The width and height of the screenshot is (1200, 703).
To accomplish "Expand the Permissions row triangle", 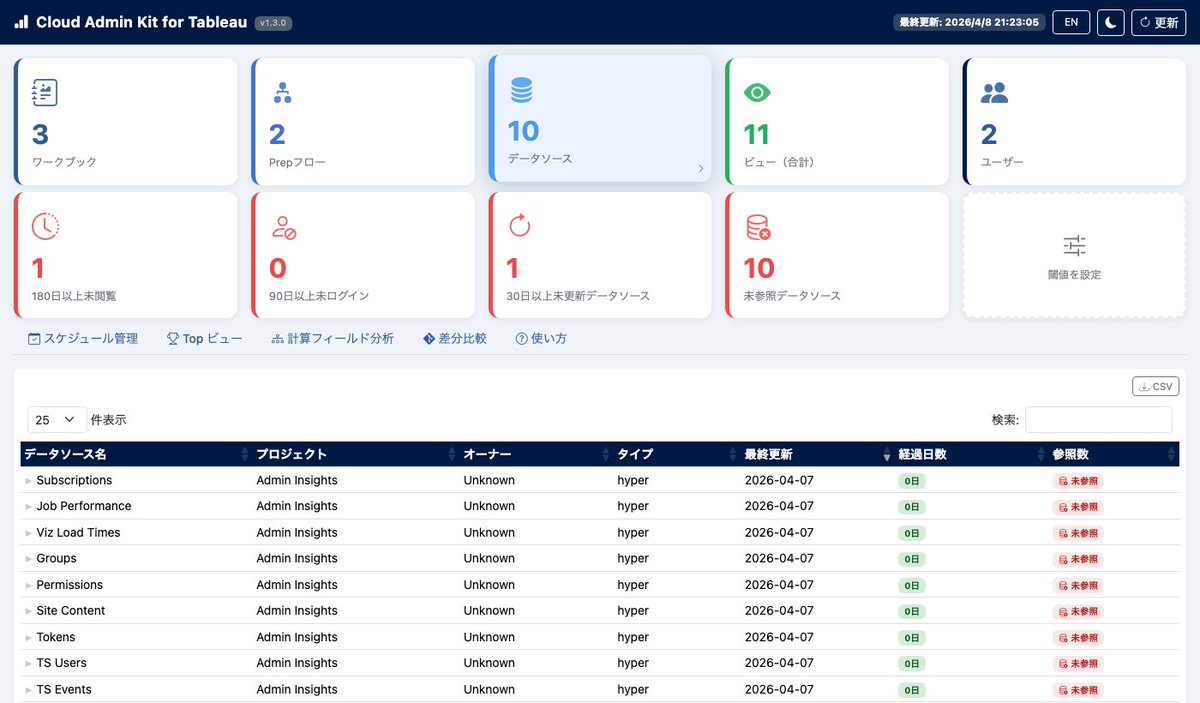I will [x=28, y=585].
